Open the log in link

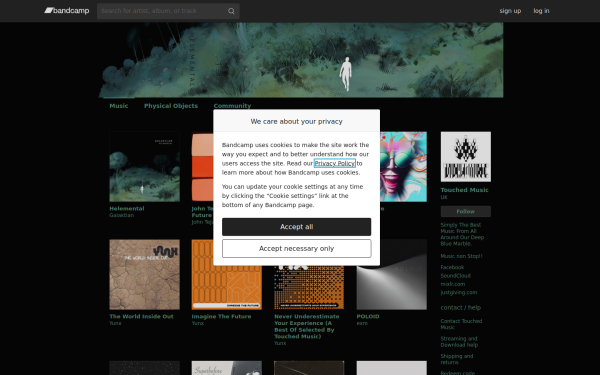click(541, 11)
